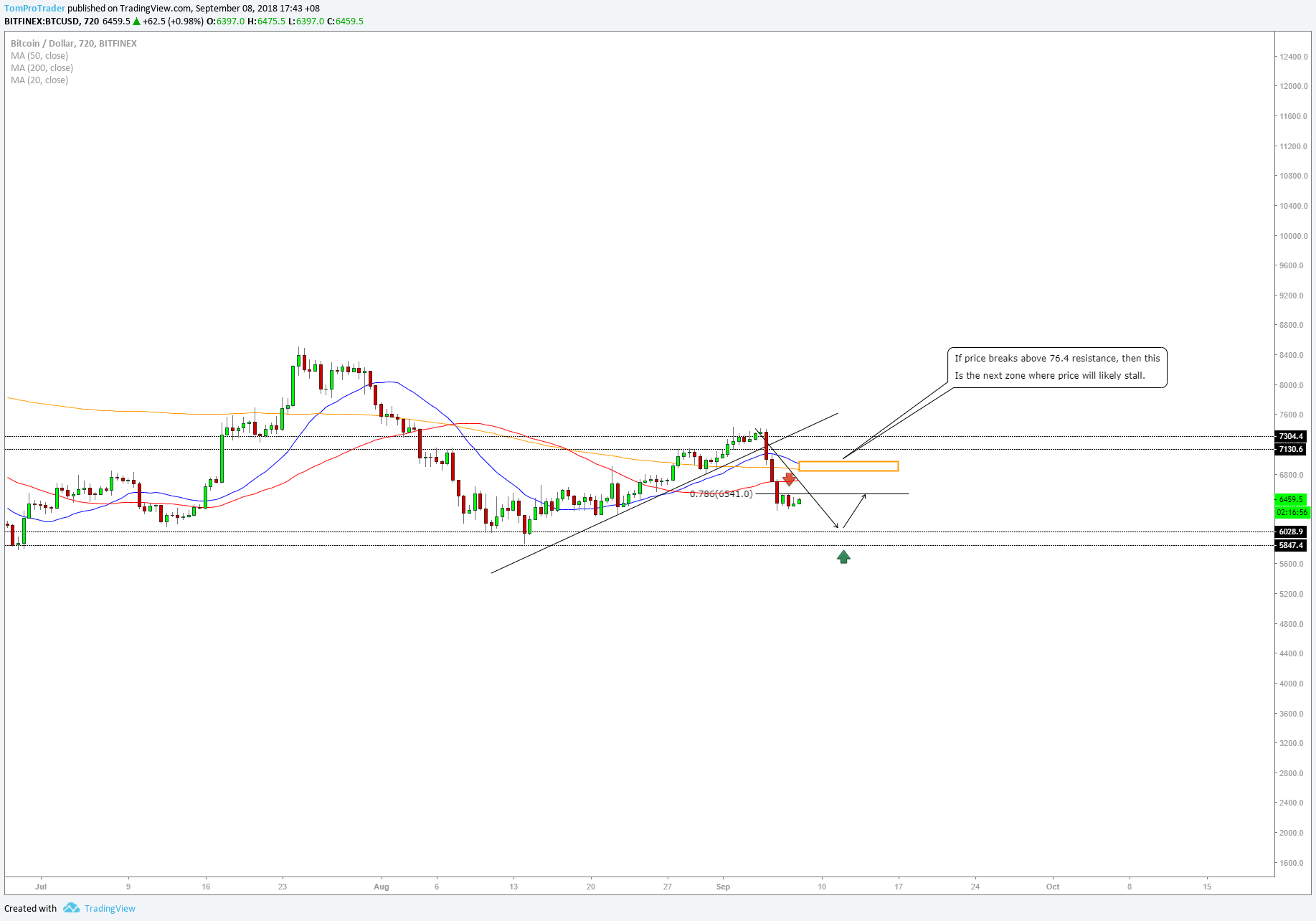Click the 7304.4 price level label

1291,436
